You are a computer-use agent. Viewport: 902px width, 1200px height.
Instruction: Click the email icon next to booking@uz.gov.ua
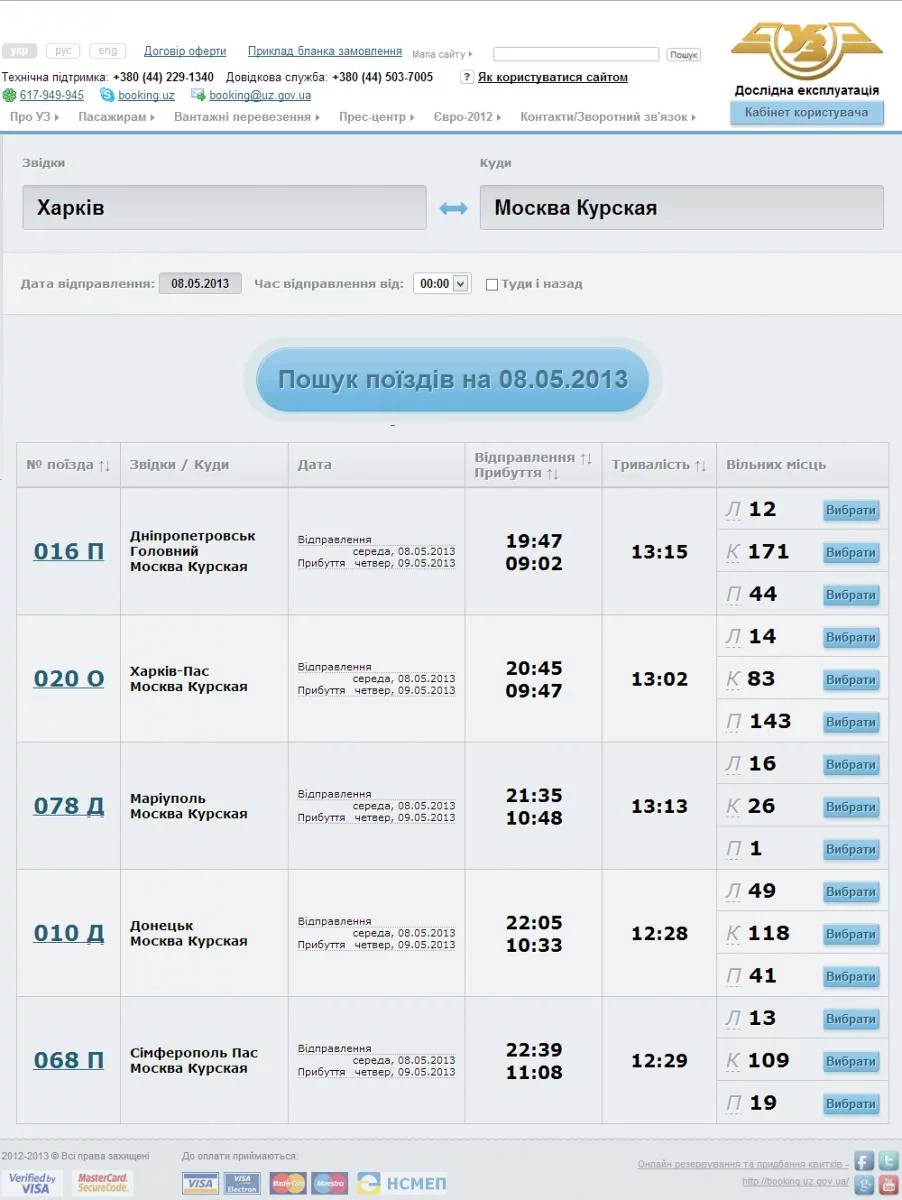coord(198,95)
